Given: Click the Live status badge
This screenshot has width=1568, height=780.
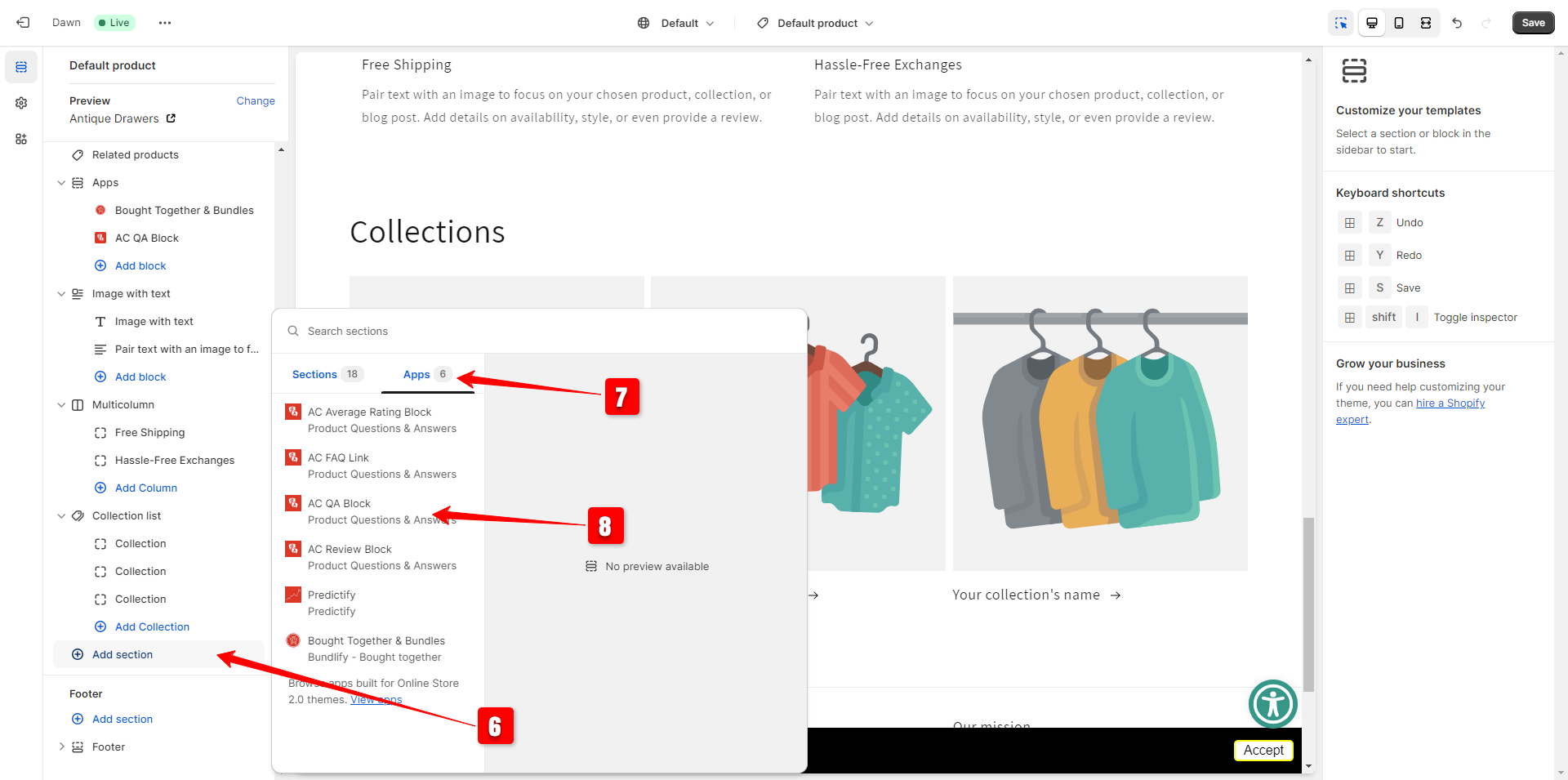Looking at the screenshot, I should (x=114, y=23).
